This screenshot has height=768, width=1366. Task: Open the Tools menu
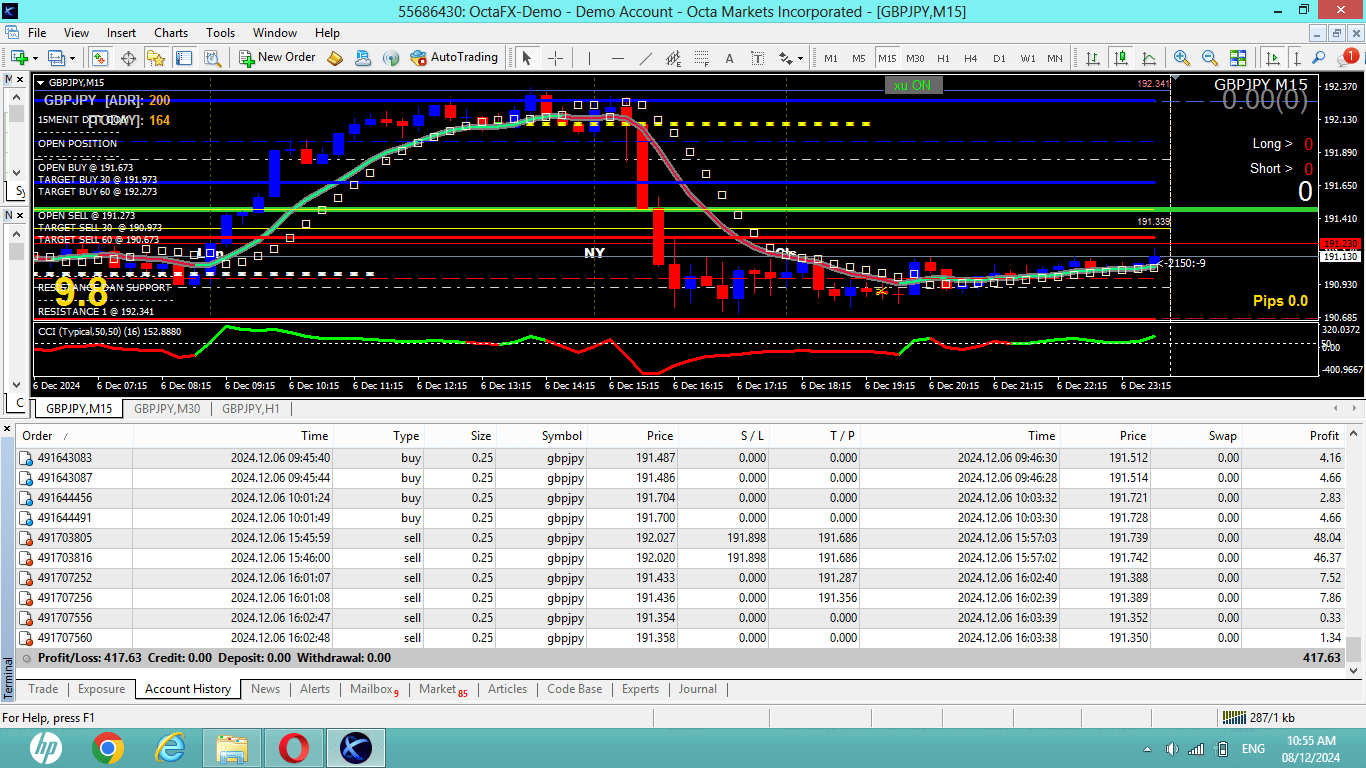click(x=221, y=33)
